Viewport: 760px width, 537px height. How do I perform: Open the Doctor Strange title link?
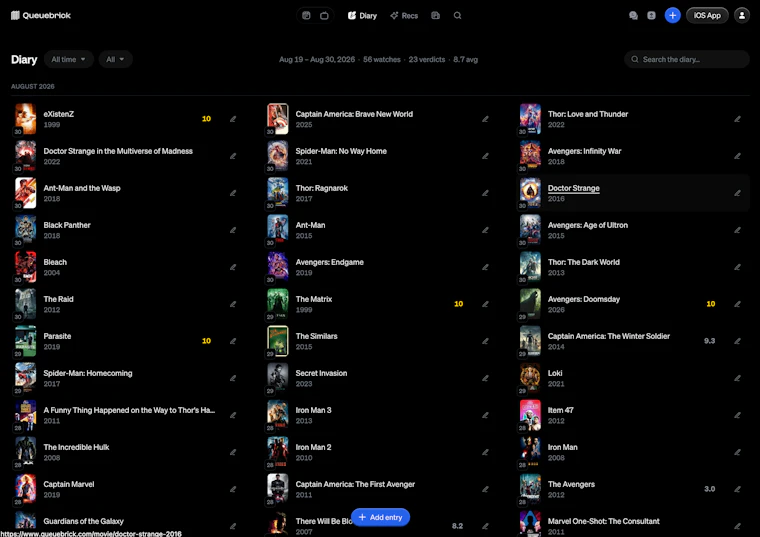pos(573,188)
